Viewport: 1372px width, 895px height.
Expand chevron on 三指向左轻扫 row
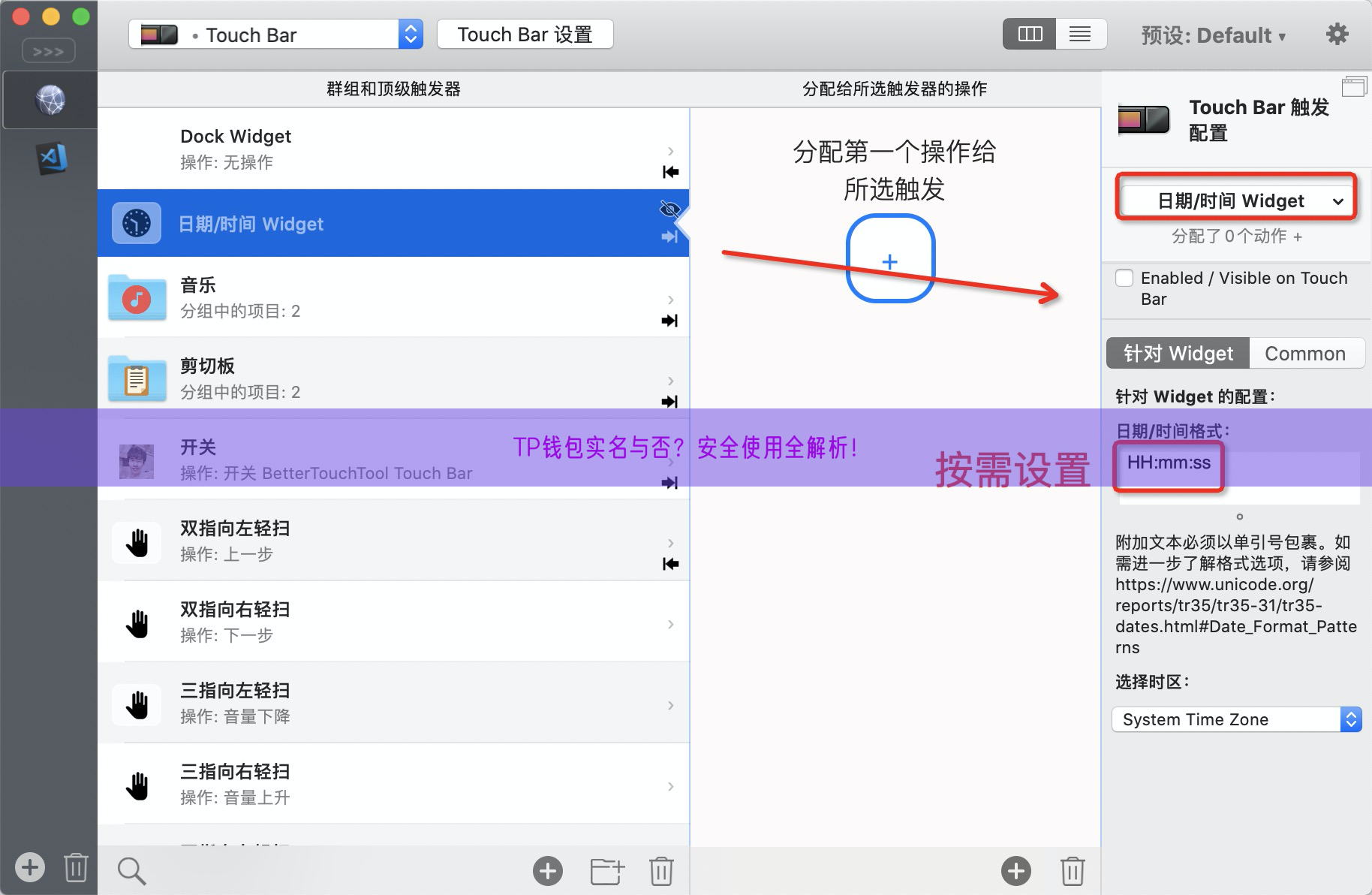670,705
